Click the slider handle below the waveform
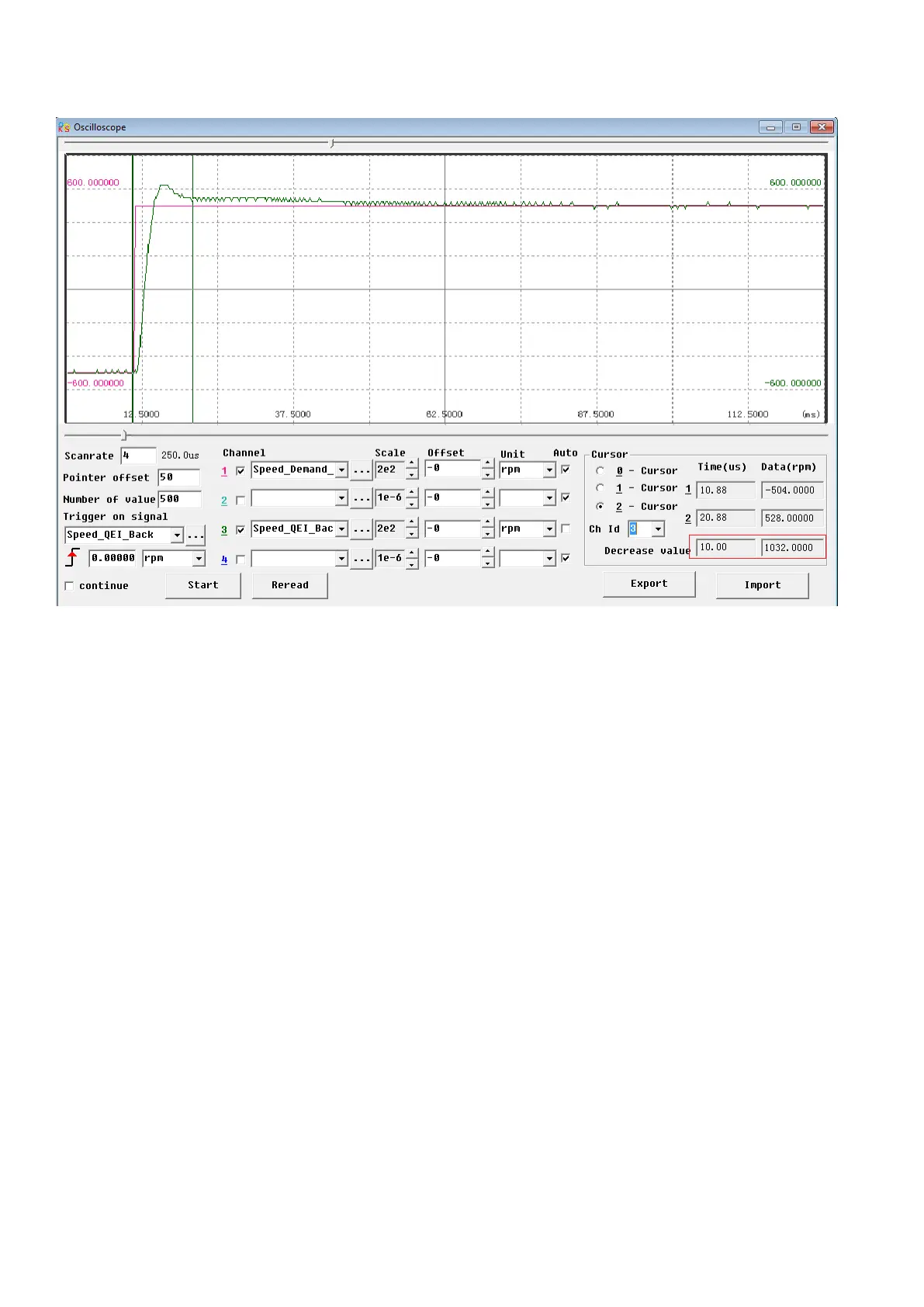This screenshot has height=1307, width=924. [124, 435]
